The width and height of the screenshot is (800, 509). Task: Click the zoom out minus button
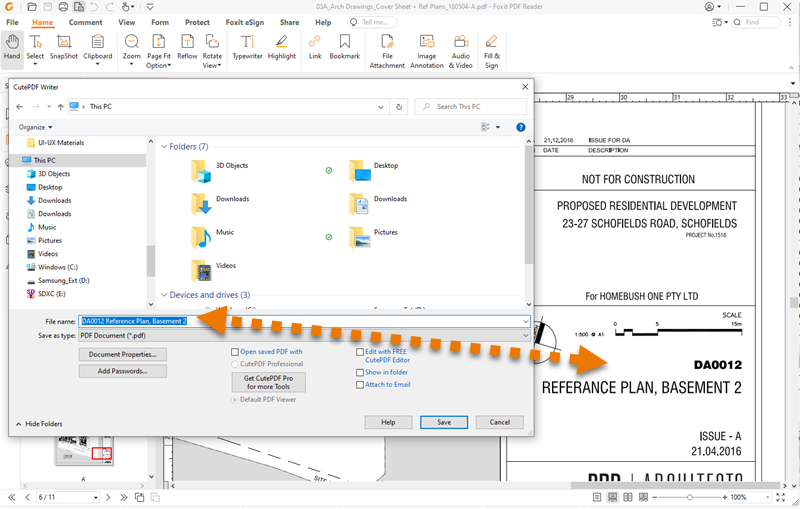click(655, 497)
